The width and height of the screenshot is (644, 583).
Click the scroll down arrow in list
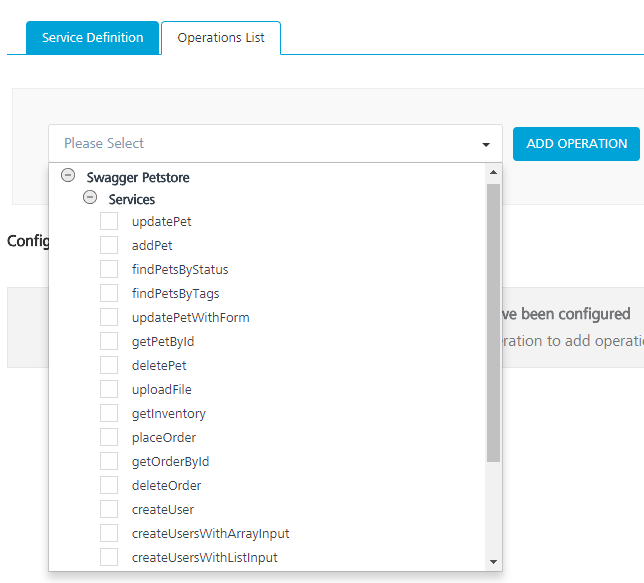point(493,562)
